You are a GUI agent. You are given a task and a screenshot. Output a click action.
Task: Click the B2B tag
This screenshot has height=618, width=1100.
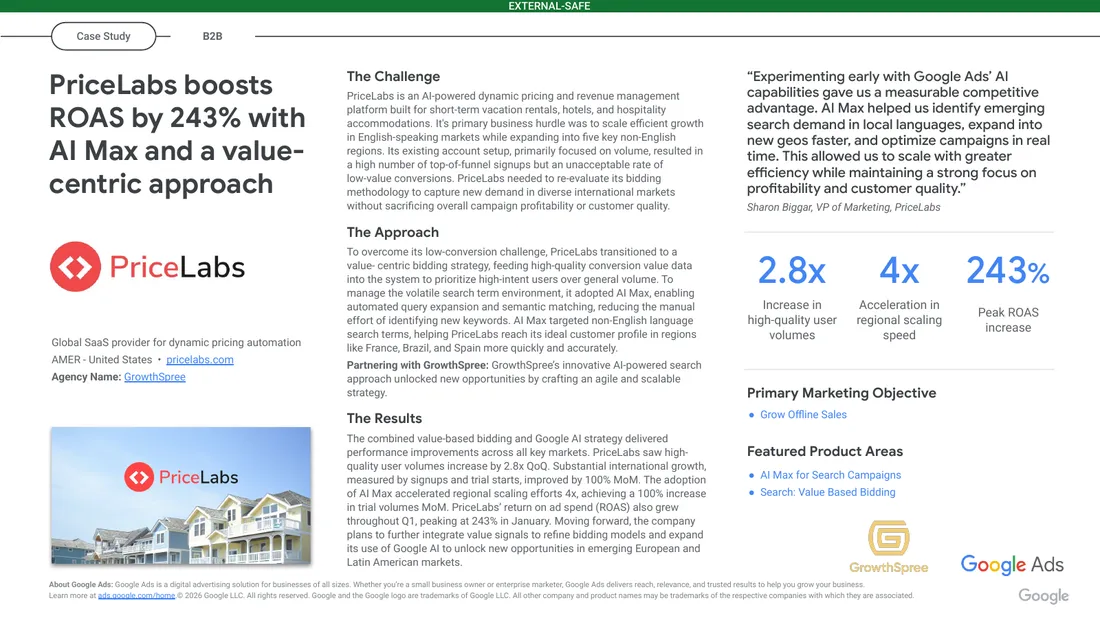tap(212, 36)
